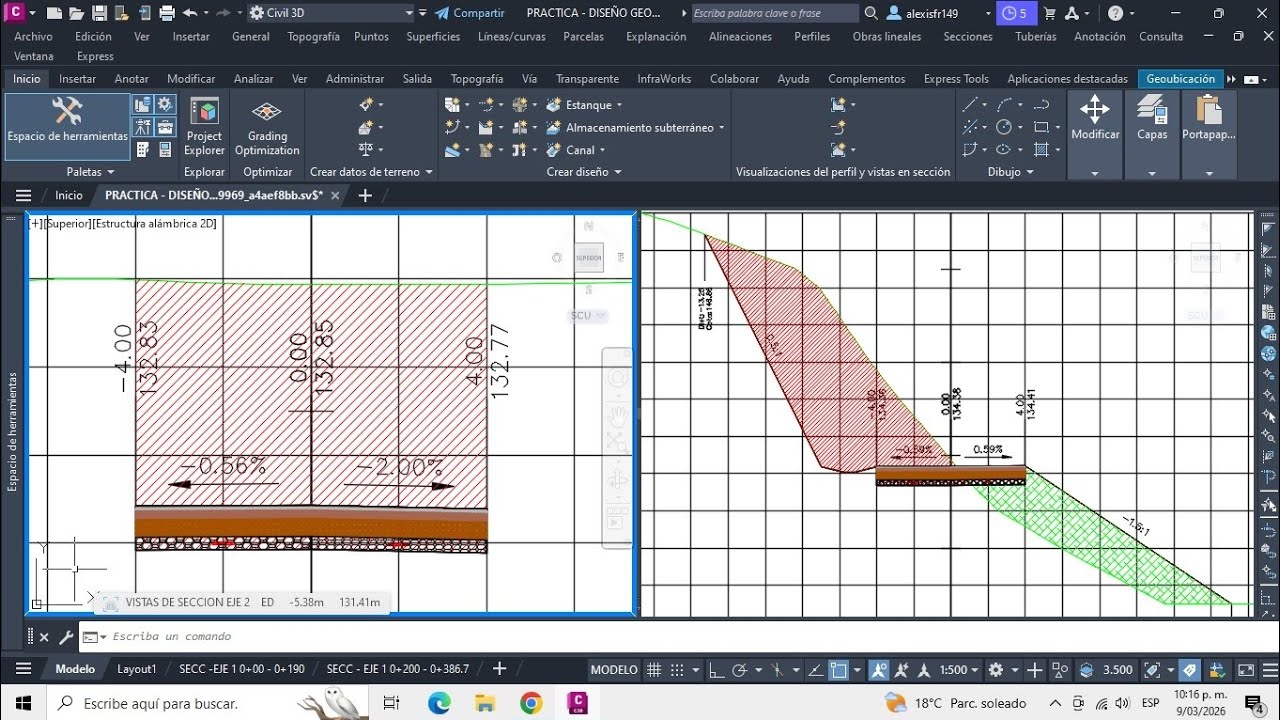Image resolution: width=1280 pixels, height=720 pixels.
Task: Open the SECC - EJE 1 0+200 layout tab
Action: coord(397,669)
